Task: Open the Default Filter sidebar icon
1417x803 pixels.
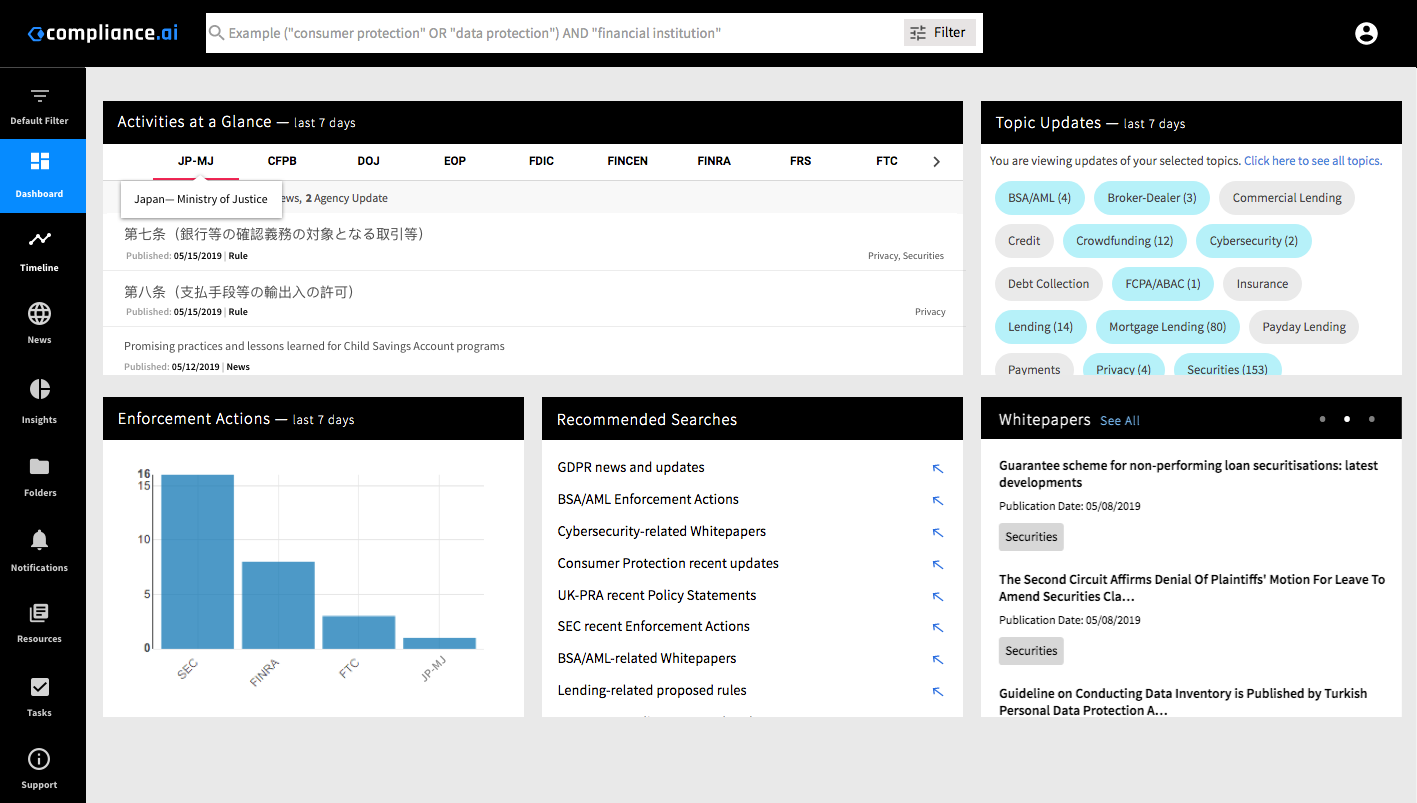Action: coord(39,97)
